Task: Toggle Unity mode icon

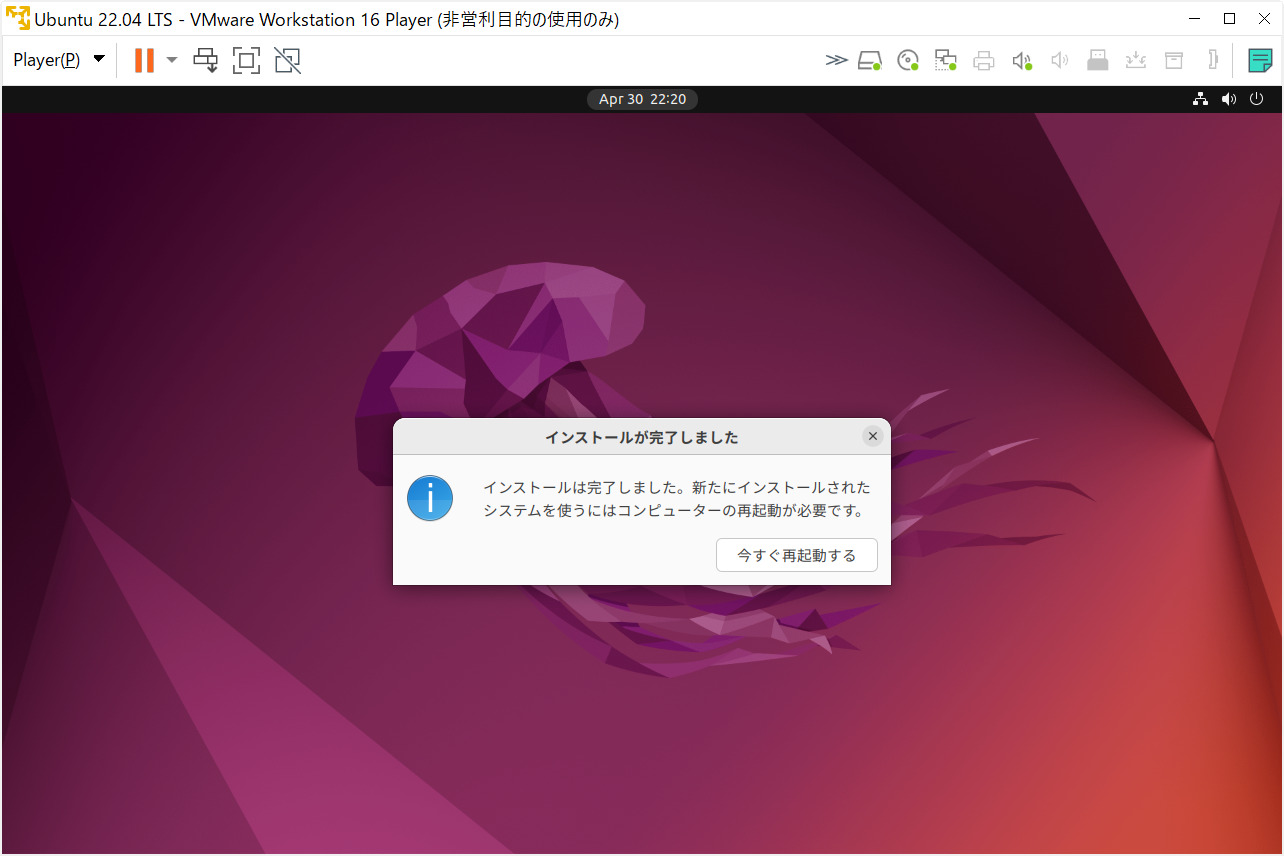Action: (x=288, y=61)
